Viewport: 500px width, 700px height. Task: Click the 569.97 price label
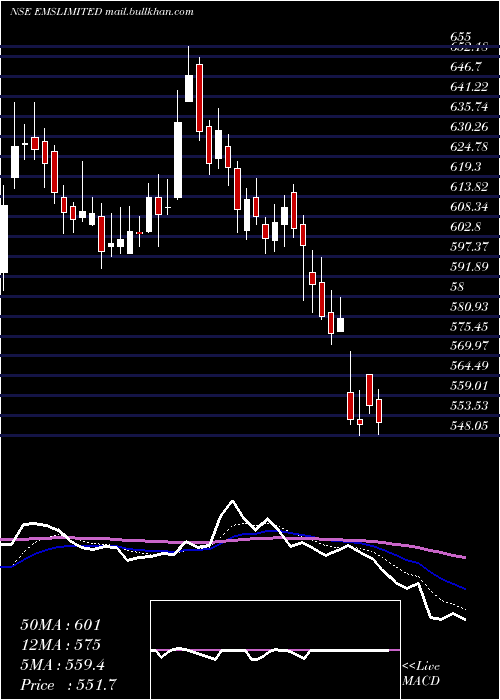[469, 346]
